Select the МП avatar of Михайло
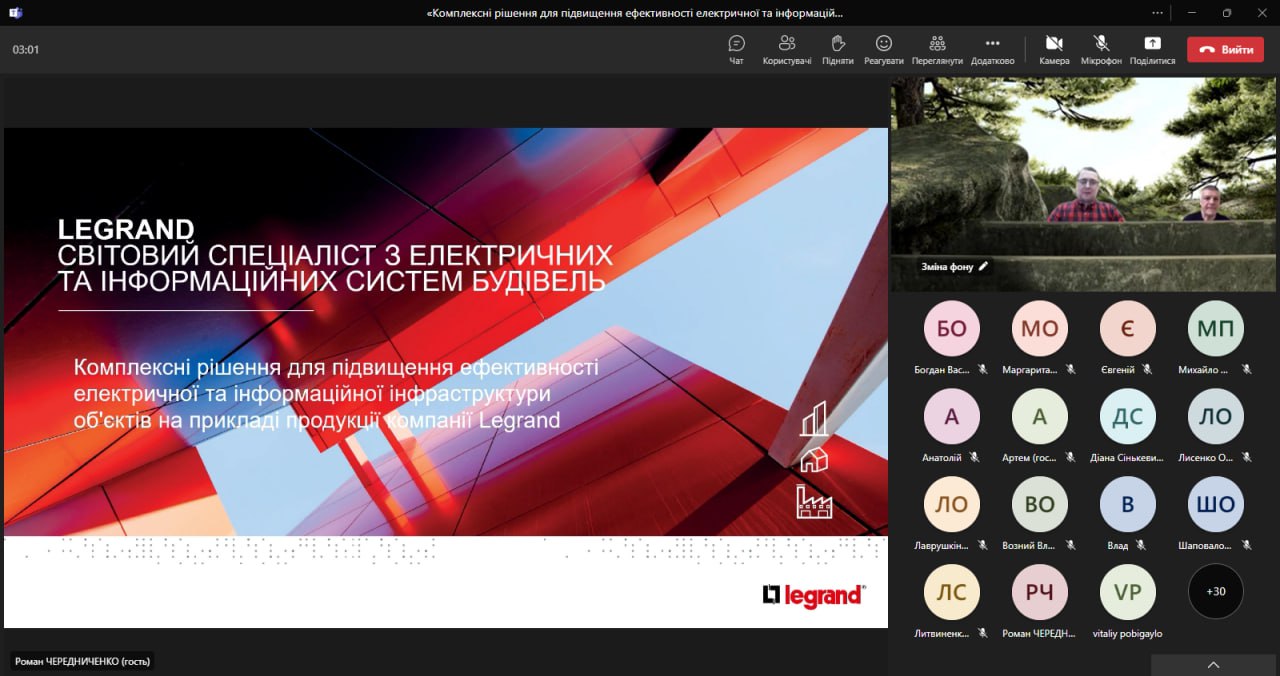Screen dimensions: 1280x676 [1216, 329]
